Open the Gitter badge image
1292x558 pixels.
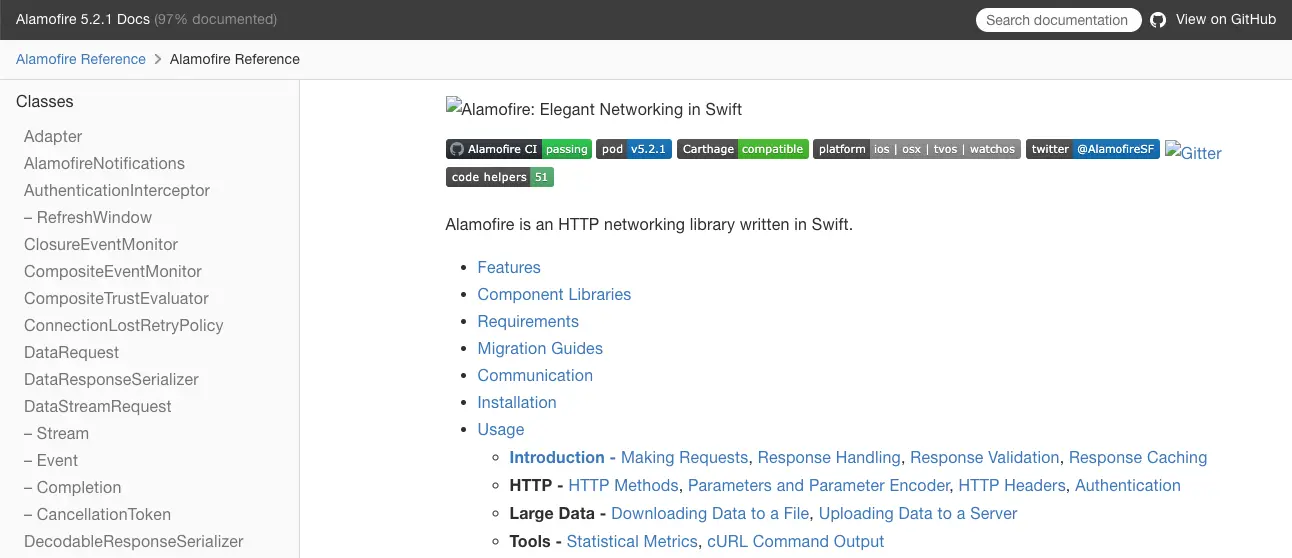click(x=1193, y=152)
